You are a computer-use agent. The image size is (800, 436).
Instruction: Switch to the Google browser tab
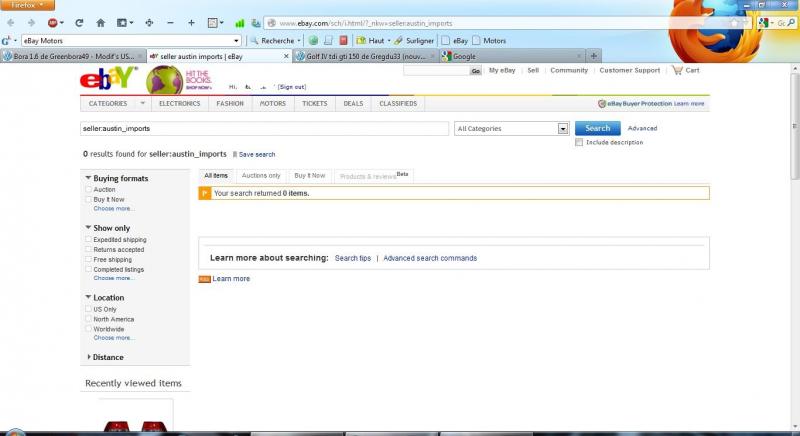[x=512, y=56]
